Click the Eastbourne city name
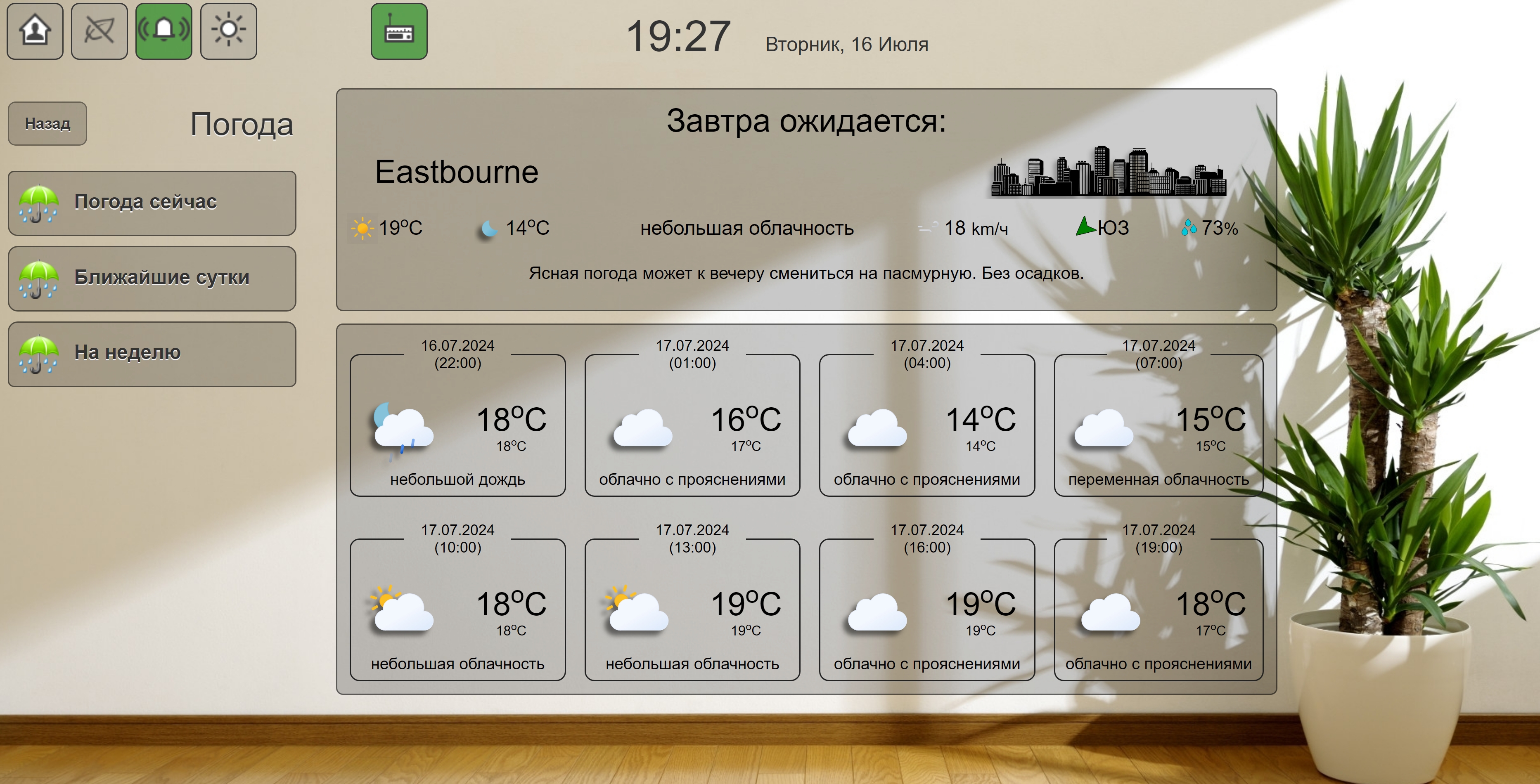Viewport: 1540px width, 784px height. (x=456, y=172)
